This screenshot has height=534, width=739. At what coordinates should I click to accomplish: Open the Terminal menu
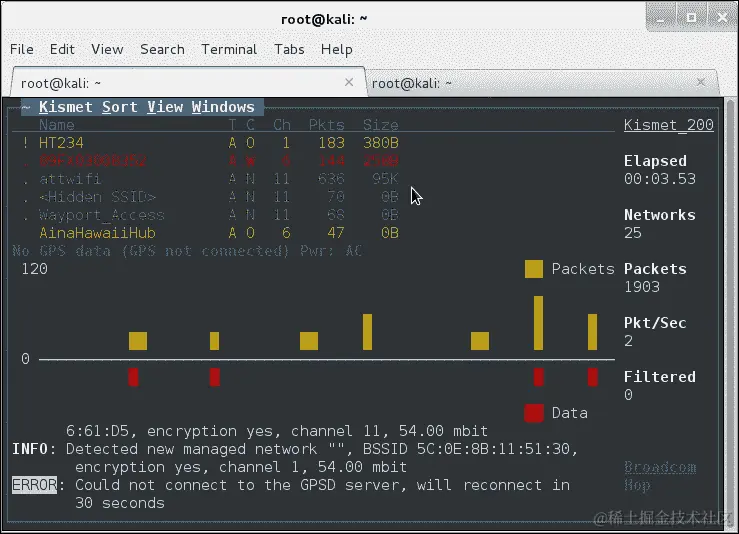[229, 49]
